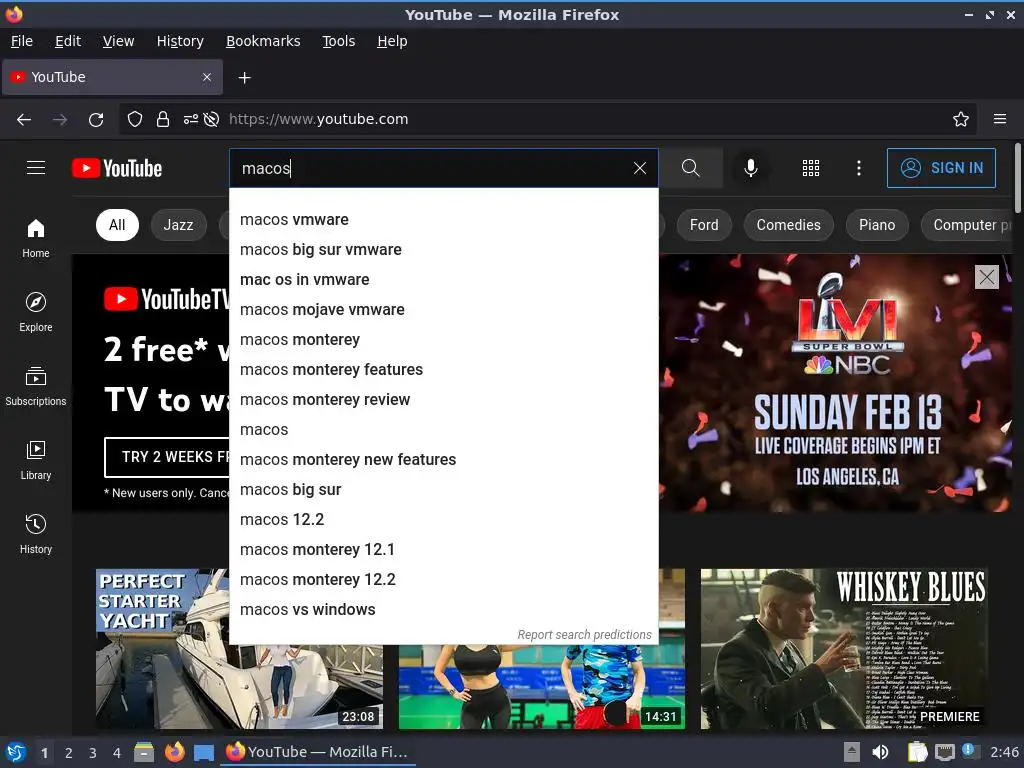Select the Computer filter chip
The height and width of the screenshot is (768, 1024).
point(967,225)
